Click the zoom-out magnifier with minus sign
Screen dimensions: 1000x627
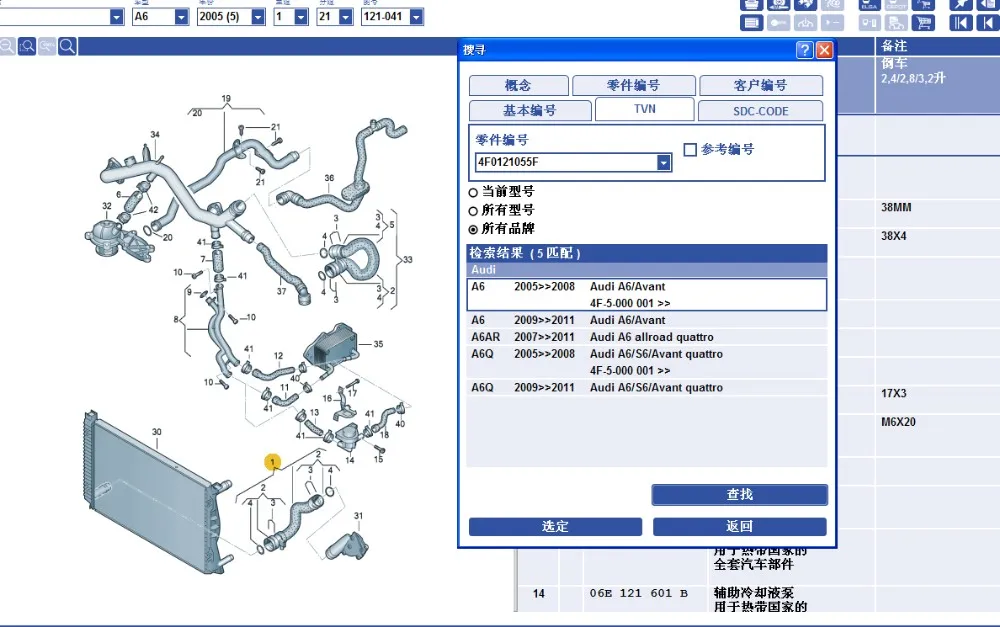7,46
